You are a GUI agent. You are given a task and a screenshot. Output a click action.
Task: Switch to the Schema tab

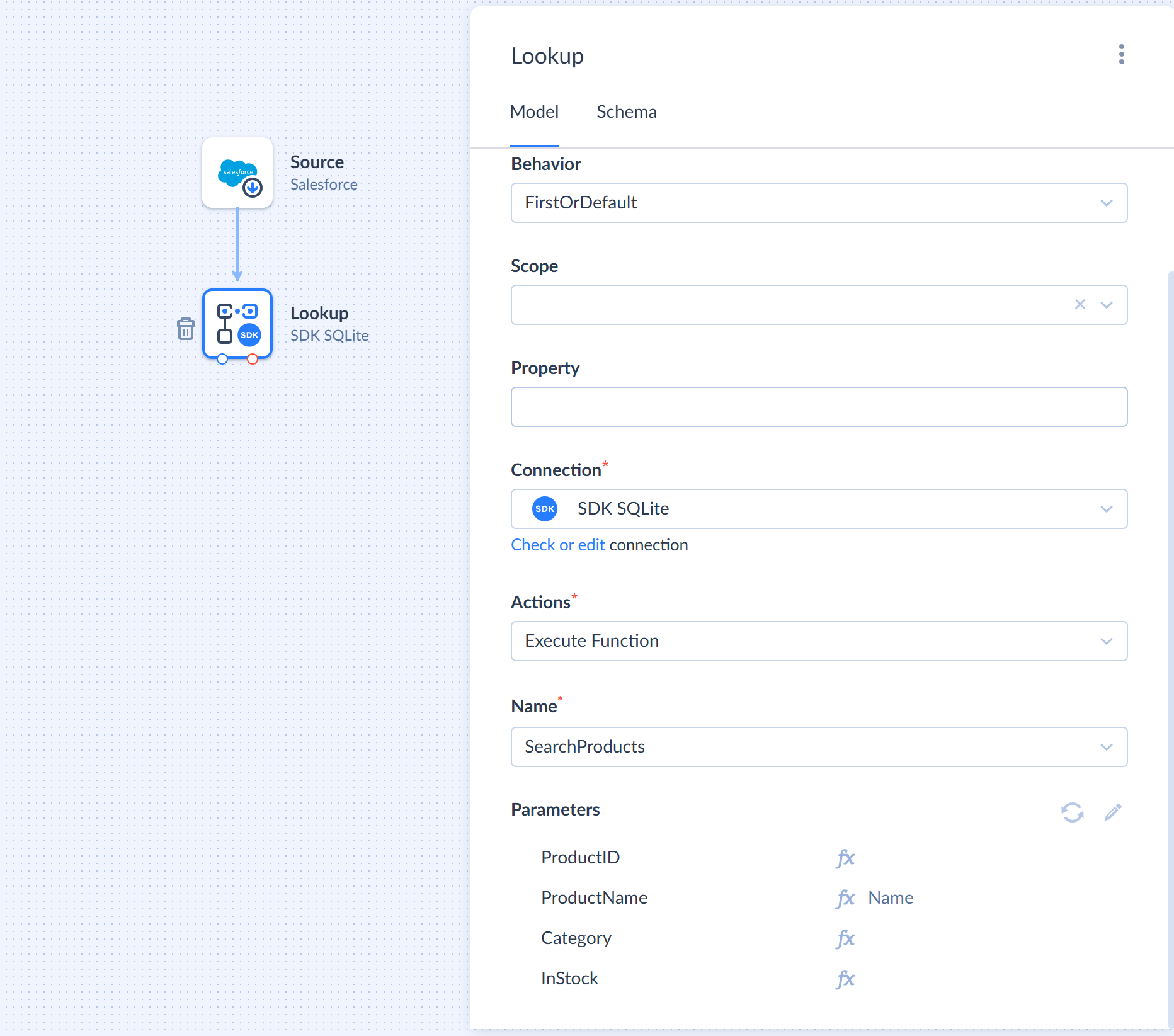[x=627, y=112]
